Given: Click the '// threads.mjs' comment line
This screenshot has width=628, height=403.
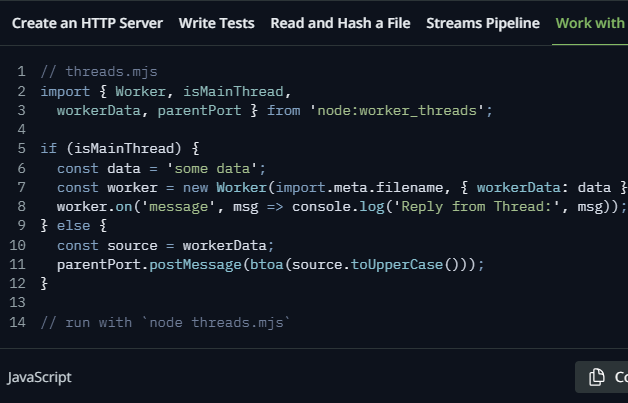Looking at the screenshot, I should tap(99, 72).
